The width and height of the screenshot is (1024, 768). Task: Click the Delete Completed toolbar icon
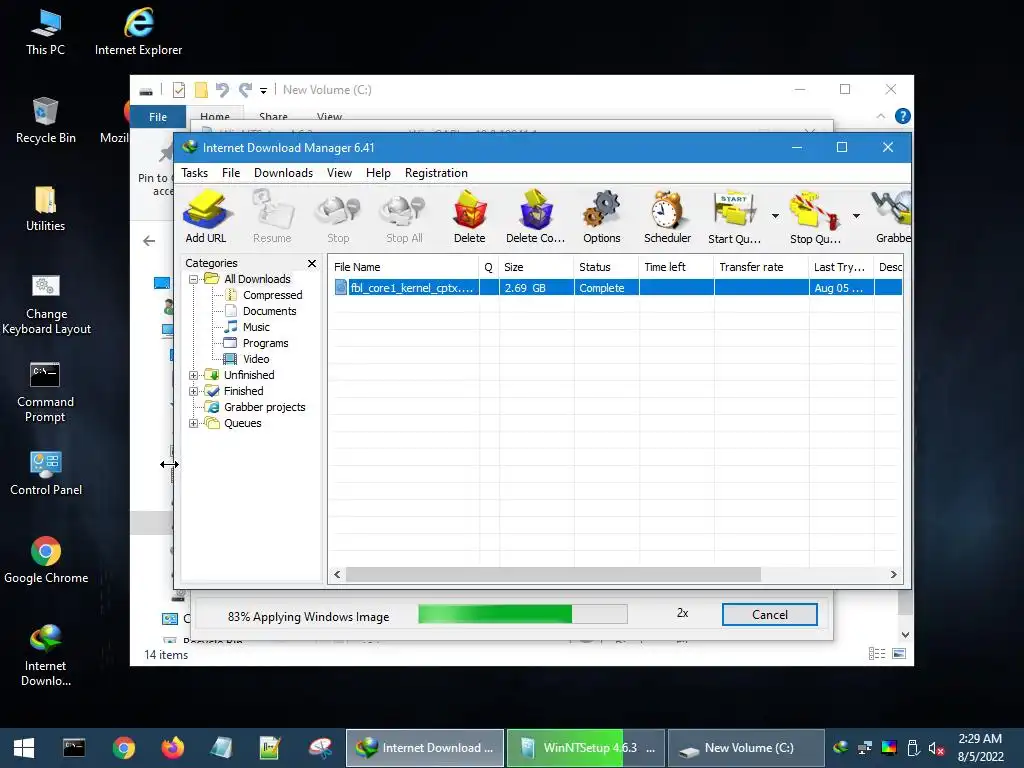click(x=536, y=216)
